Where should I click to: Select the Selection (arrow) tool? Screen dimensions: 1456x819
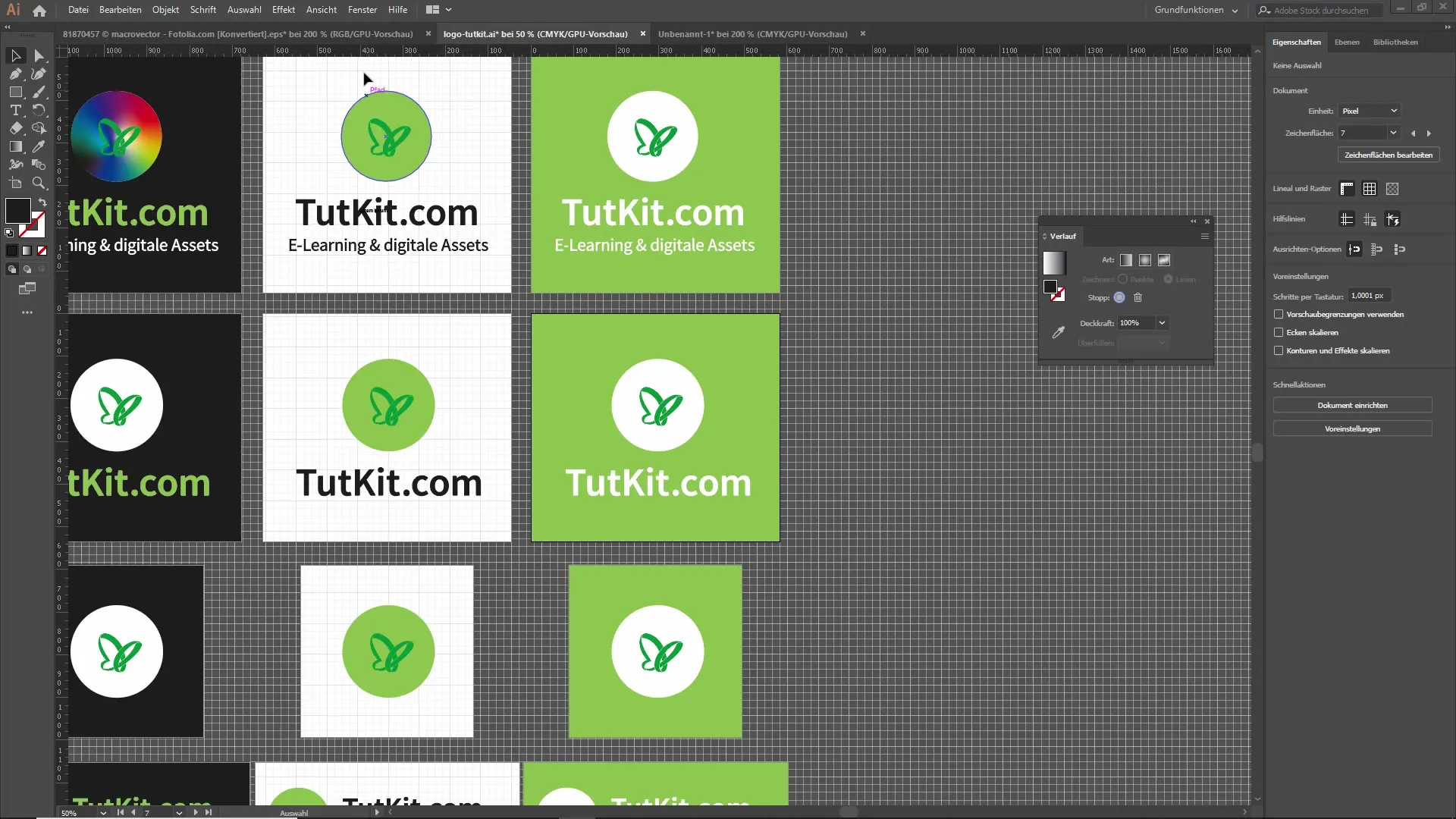point(16,55)
